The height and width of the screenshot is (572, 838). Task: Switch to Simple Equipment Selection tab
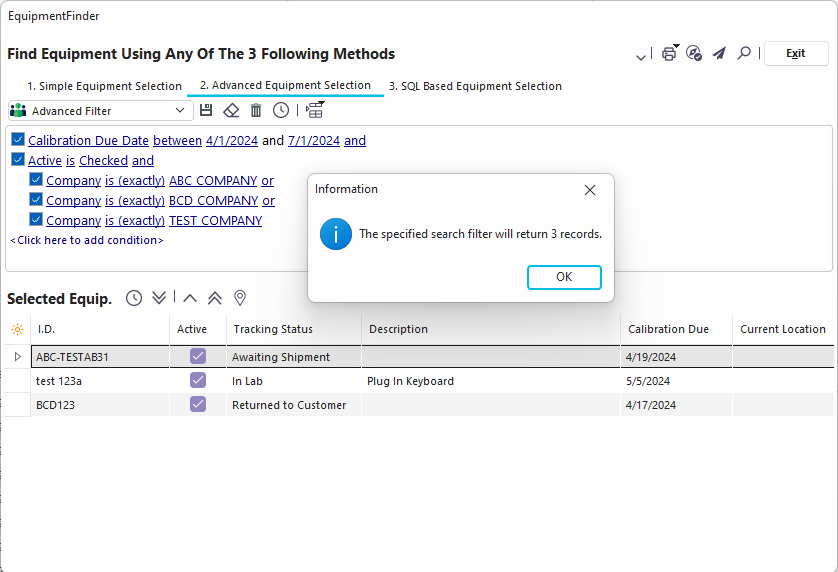[104, 86]
